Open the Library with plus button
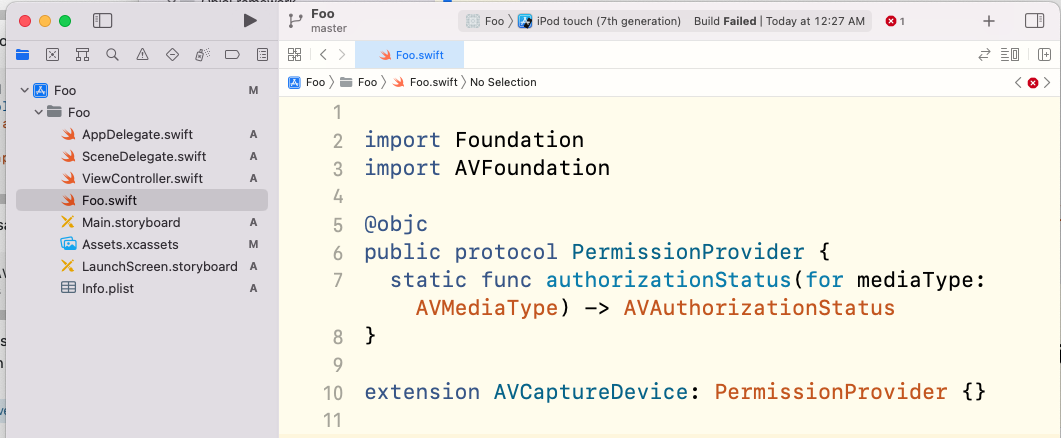 989,21
